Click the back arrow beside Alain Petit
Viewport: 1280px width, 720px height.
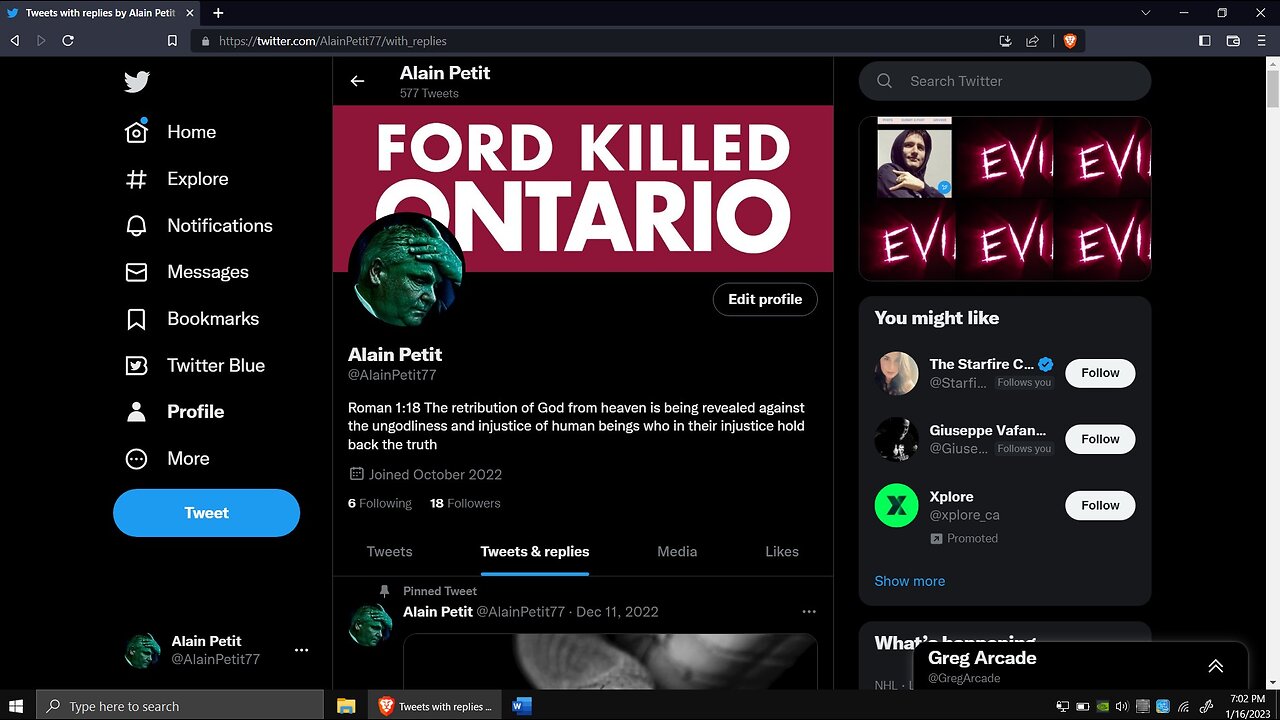point(357,81)
